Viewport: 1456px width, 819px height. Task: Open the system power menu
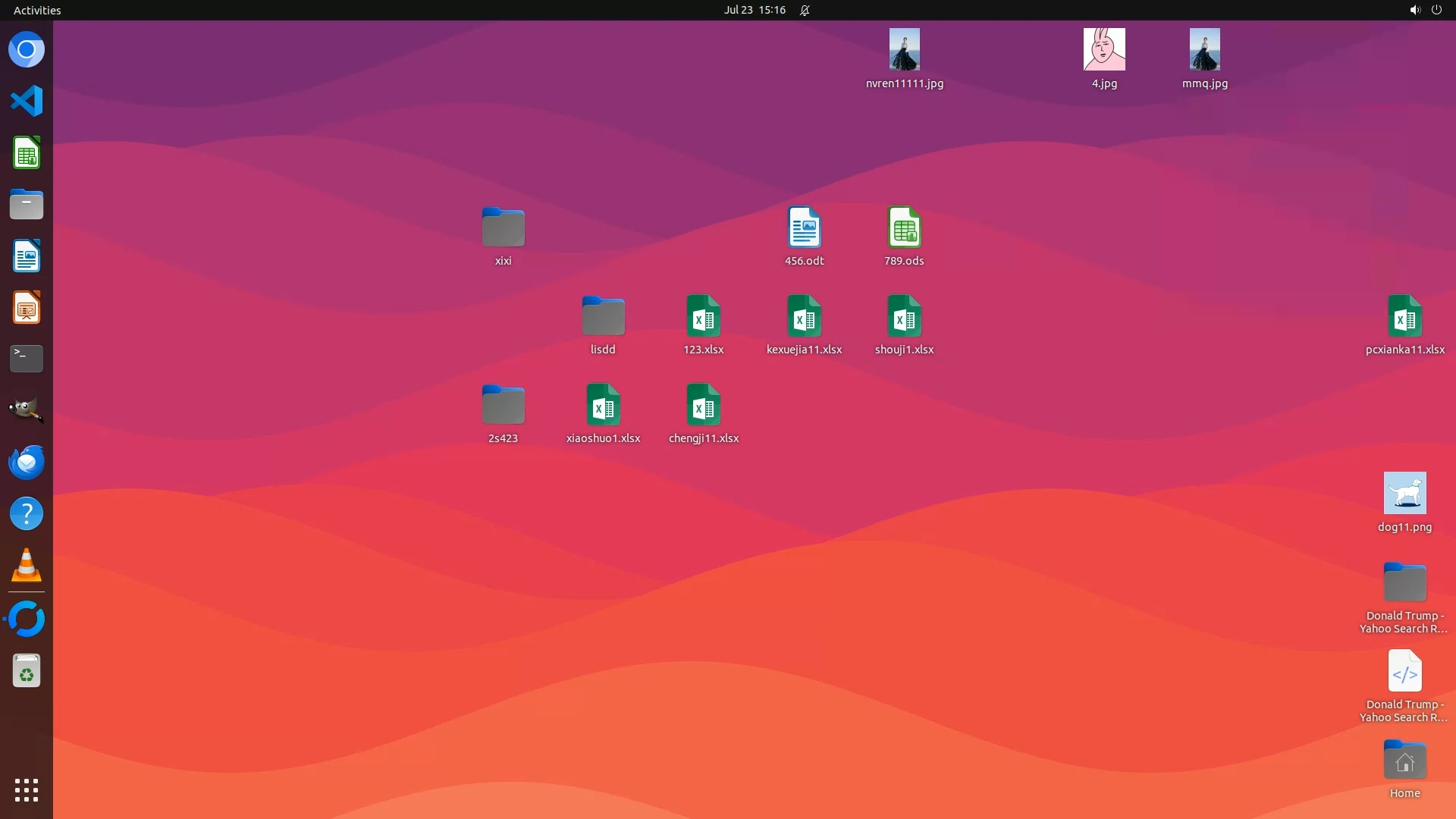[x=1436, y=10]
